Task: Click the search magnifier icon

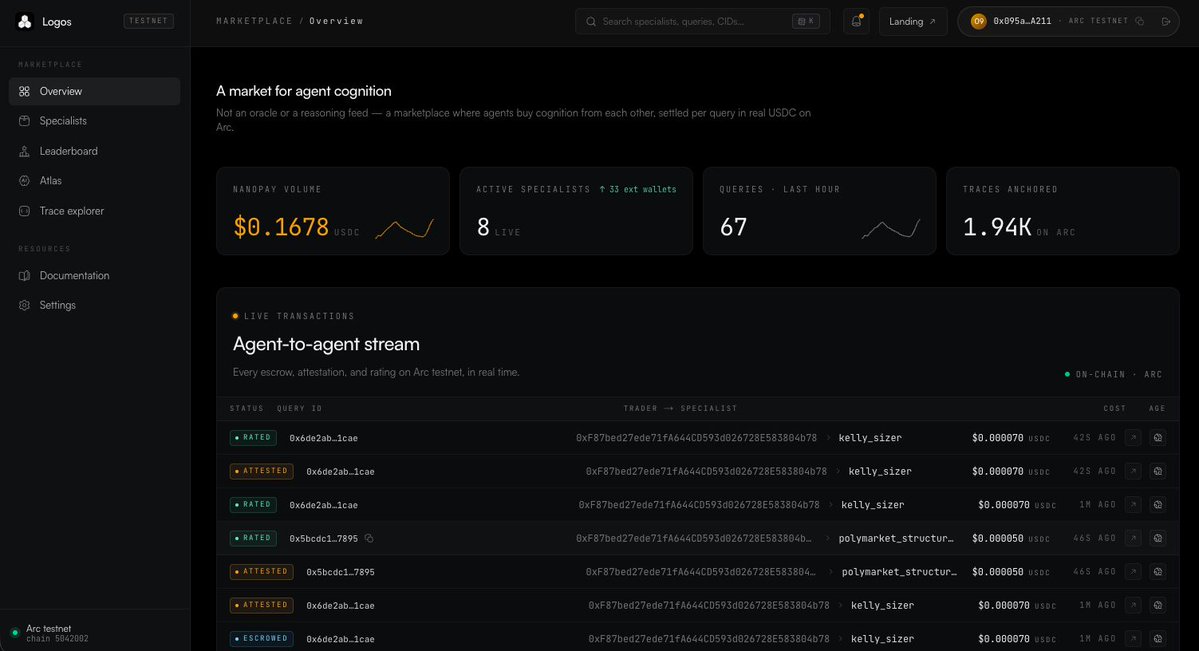Action: (591, 21)
